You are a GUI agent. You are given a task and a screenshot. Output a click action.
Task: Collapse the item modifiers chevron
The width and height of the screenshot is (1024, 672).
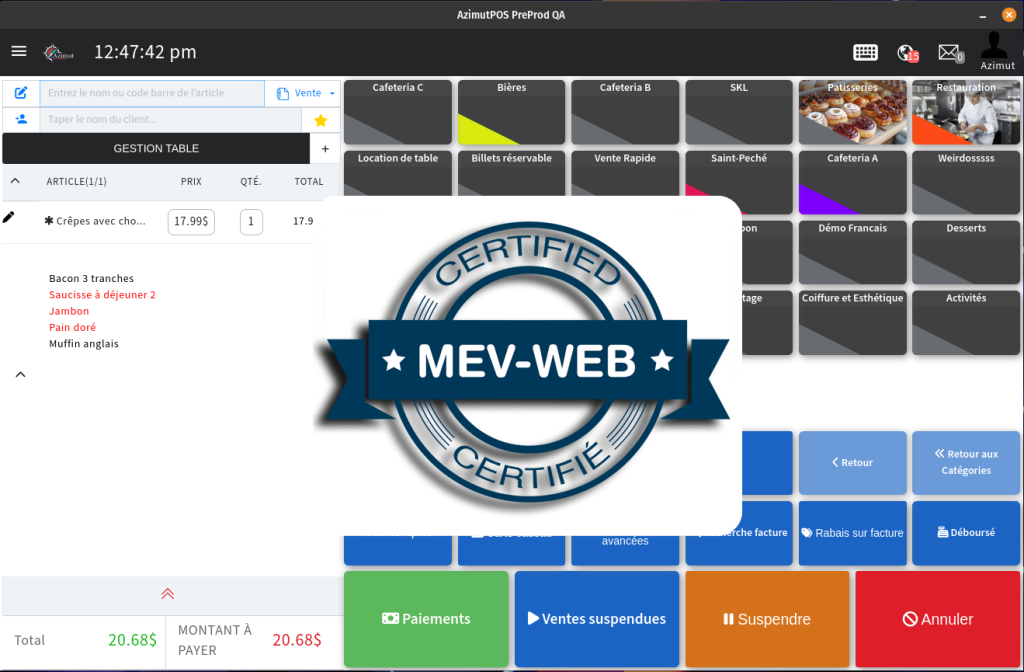coord(20,375)
